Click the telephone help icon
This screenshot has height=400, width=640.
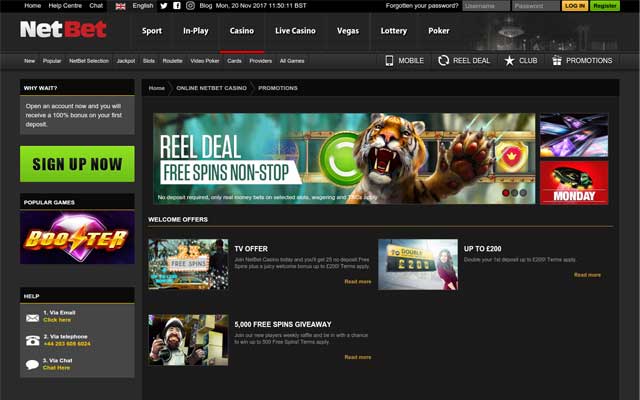(x=32, y=340)
